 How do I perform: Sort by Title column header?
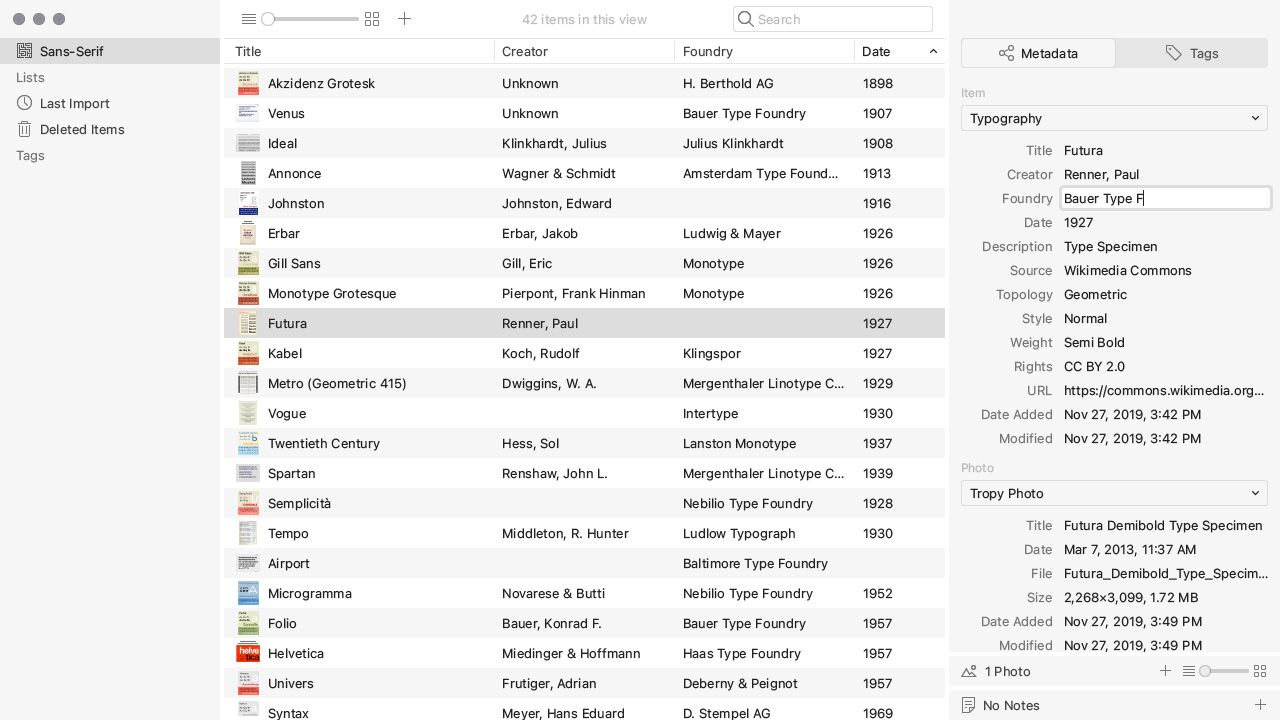(x=359, y=51)
